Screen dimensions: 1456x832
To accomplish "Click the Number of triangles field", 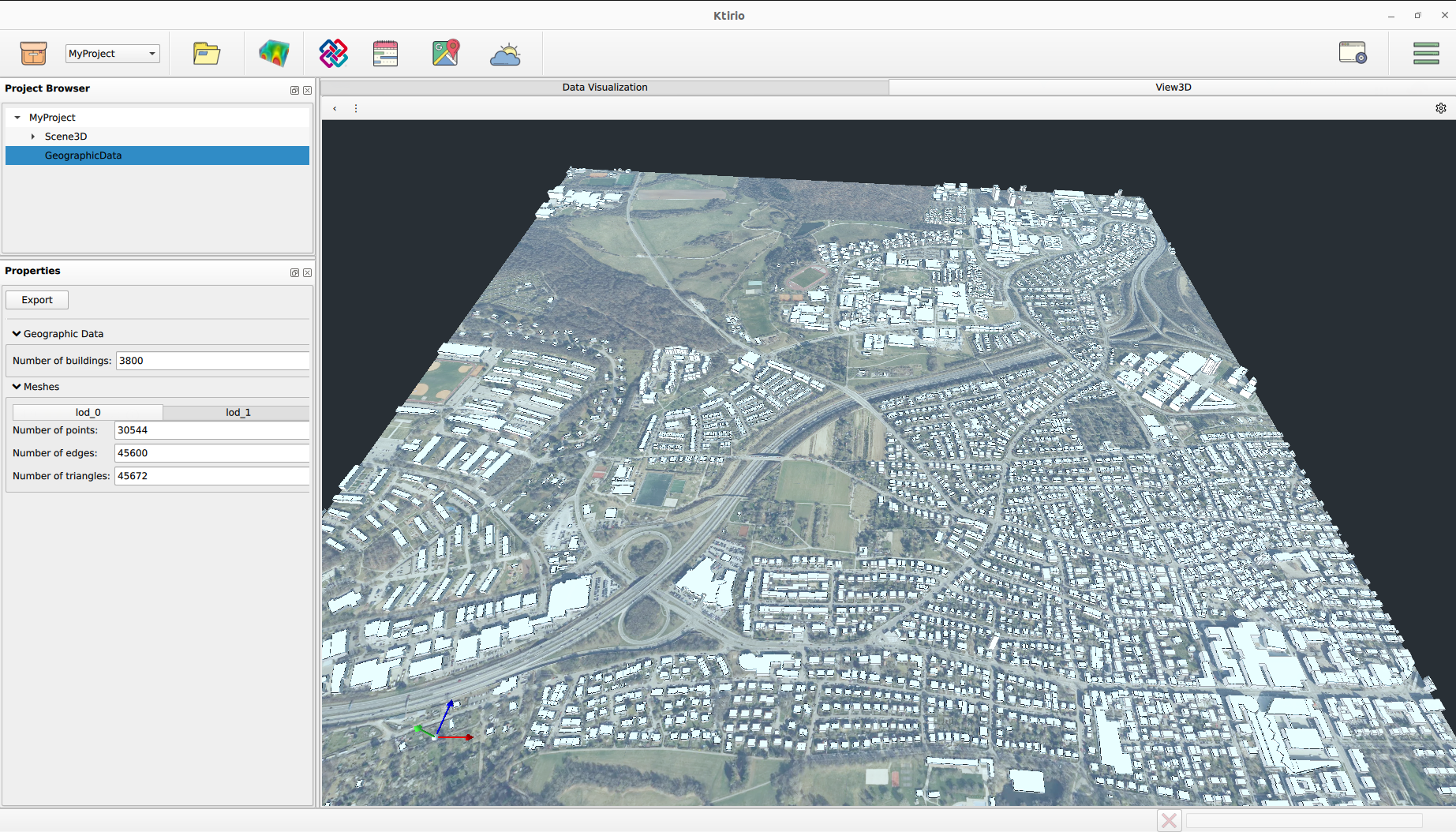I will point(211,476).
